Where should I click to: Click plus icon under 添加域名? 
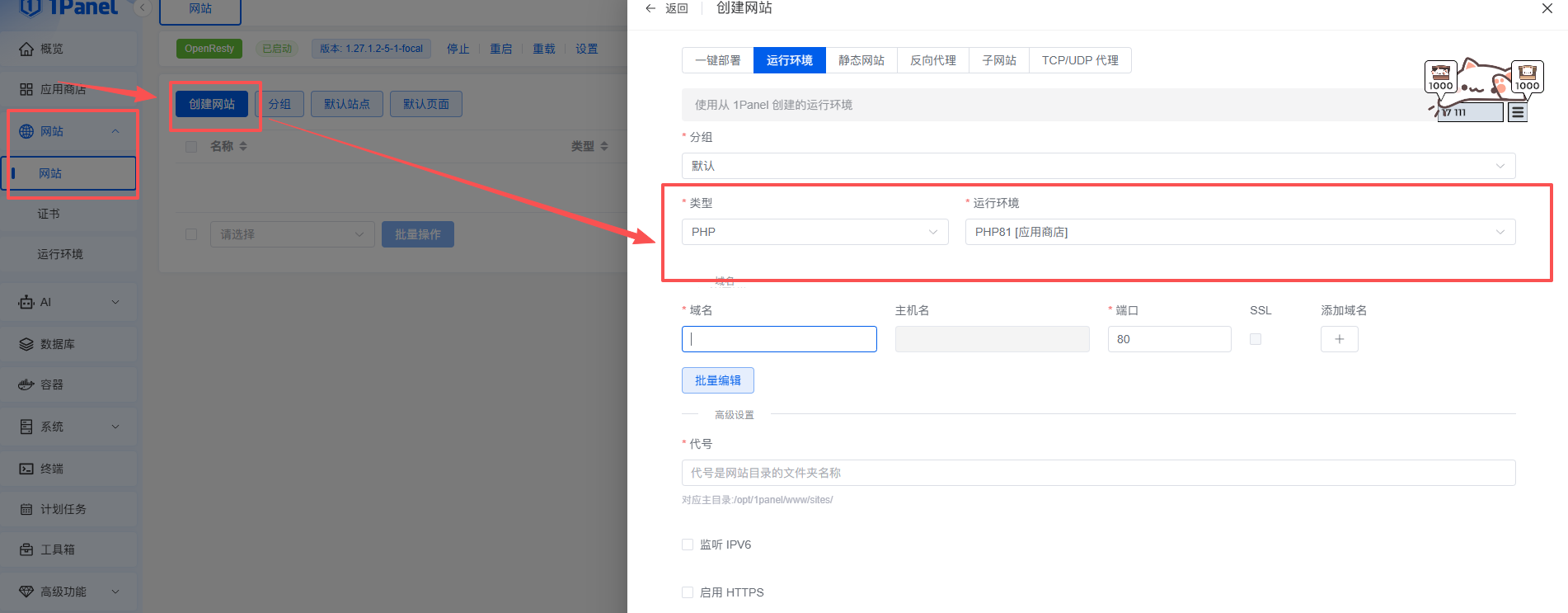(x=1339, y=339)
